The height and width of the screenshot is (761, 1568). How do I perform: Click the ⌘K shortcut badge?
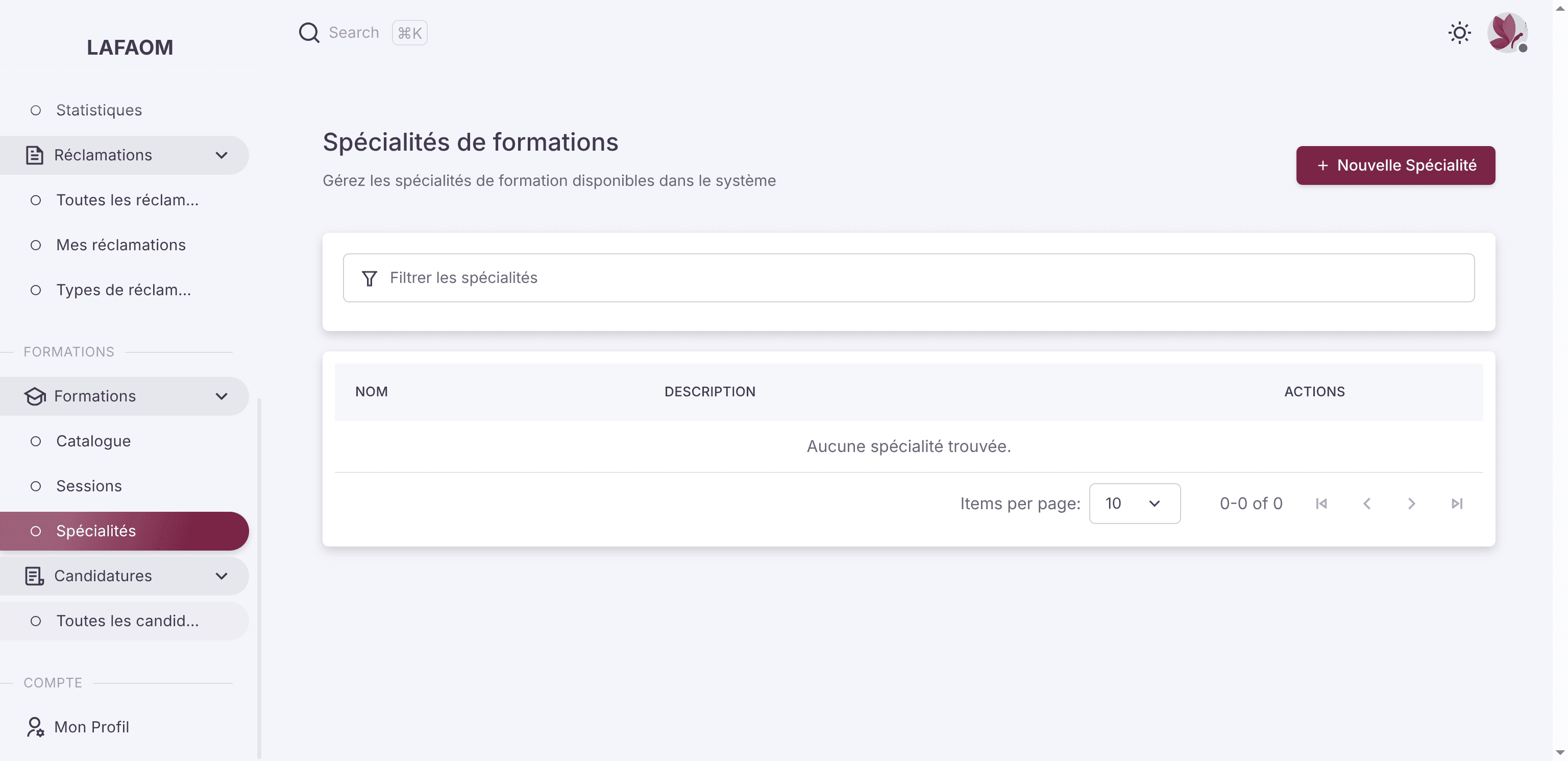click(x=410, y=33)
